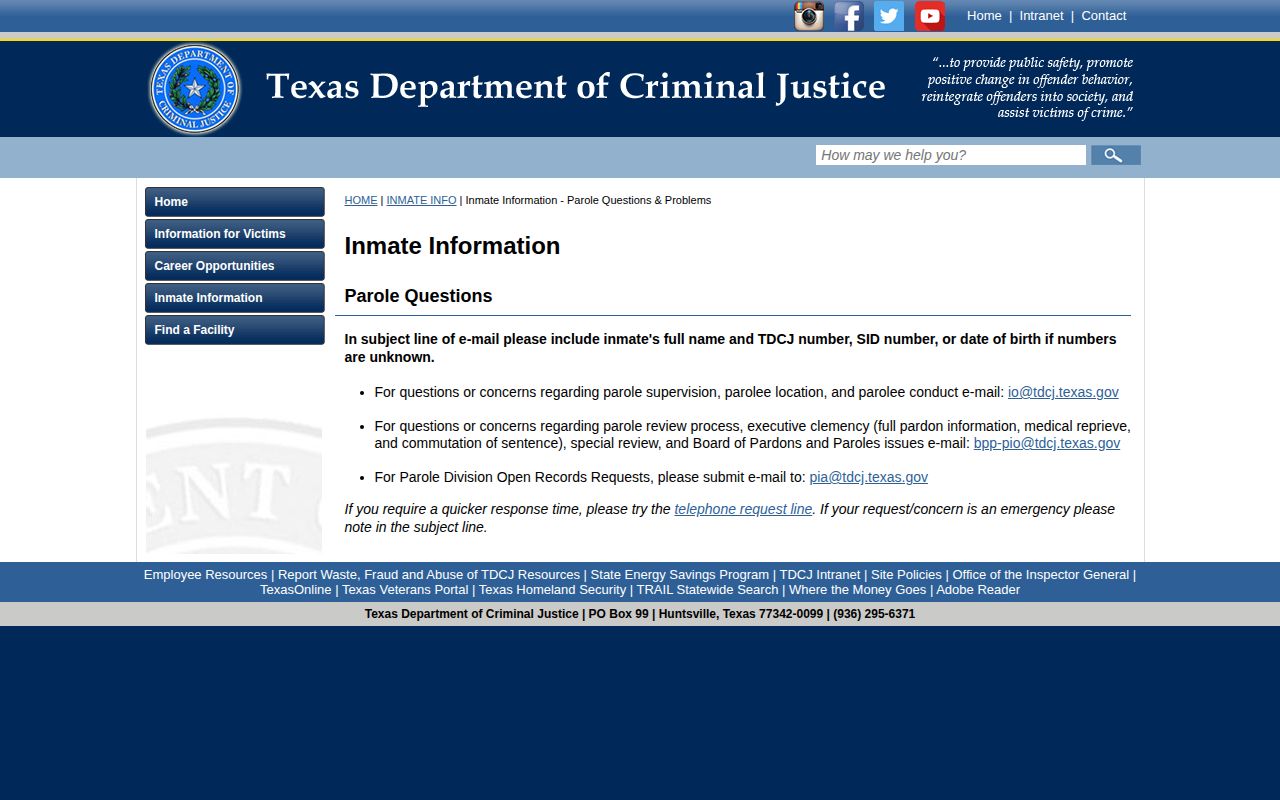Screen dimensions: 1280x800
Task: Select Information for Victims sidebar item
Action: pyautogui.click(x=235, y=234)
